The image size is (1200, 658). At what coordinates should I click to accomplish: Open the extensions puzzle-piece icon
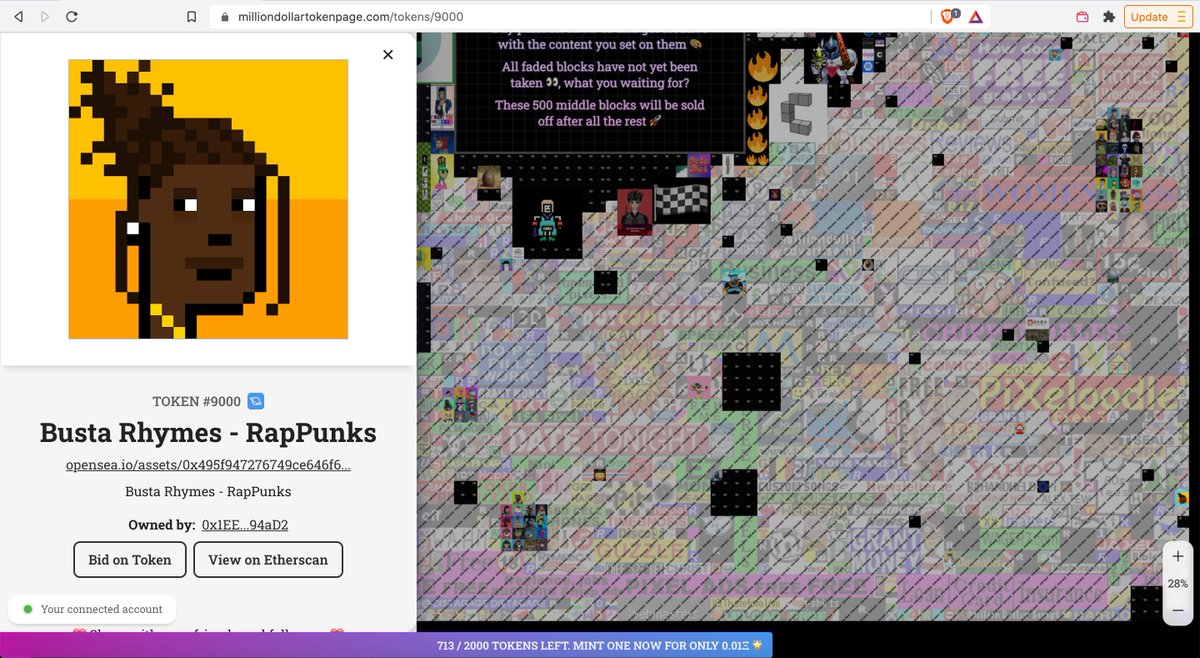point(1108,17)
